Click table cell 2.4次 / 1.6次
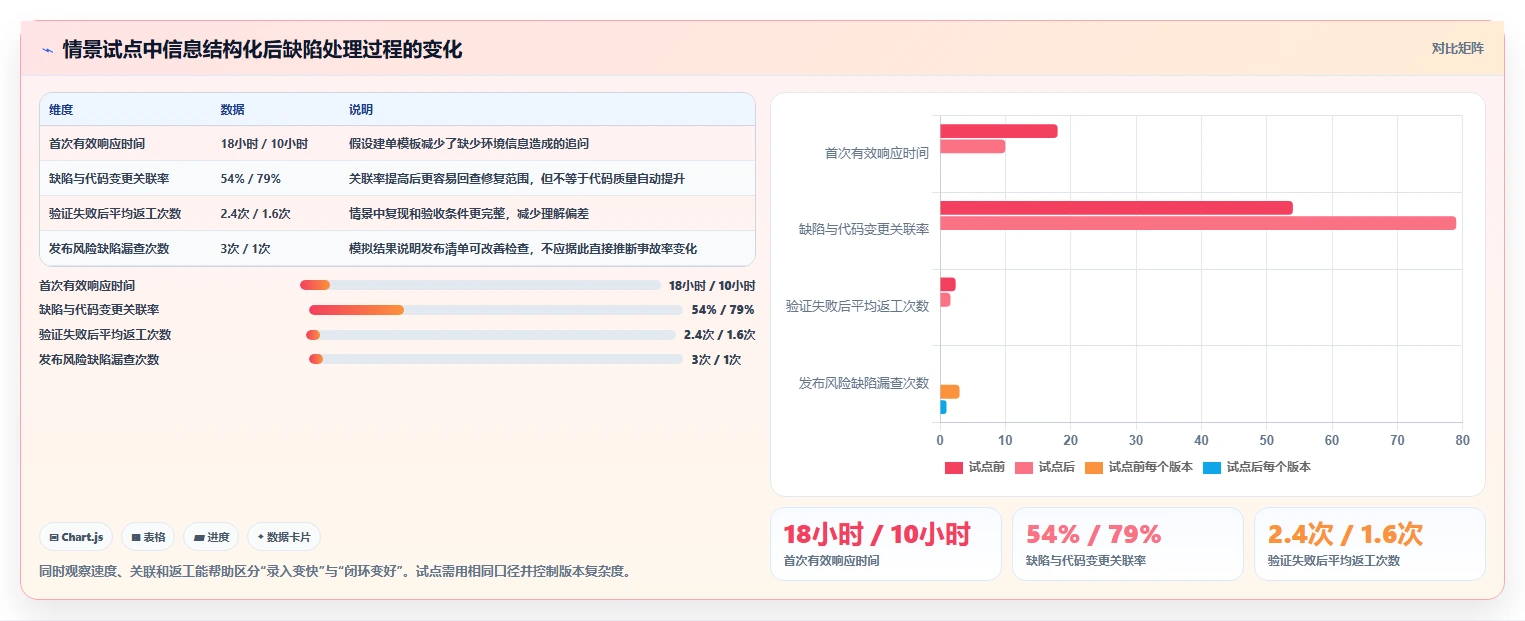 click(x=256, y=214)
